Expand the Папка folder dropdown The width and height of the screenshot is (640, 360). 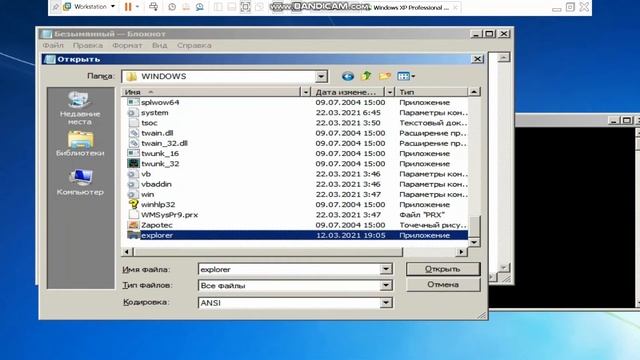321,76
